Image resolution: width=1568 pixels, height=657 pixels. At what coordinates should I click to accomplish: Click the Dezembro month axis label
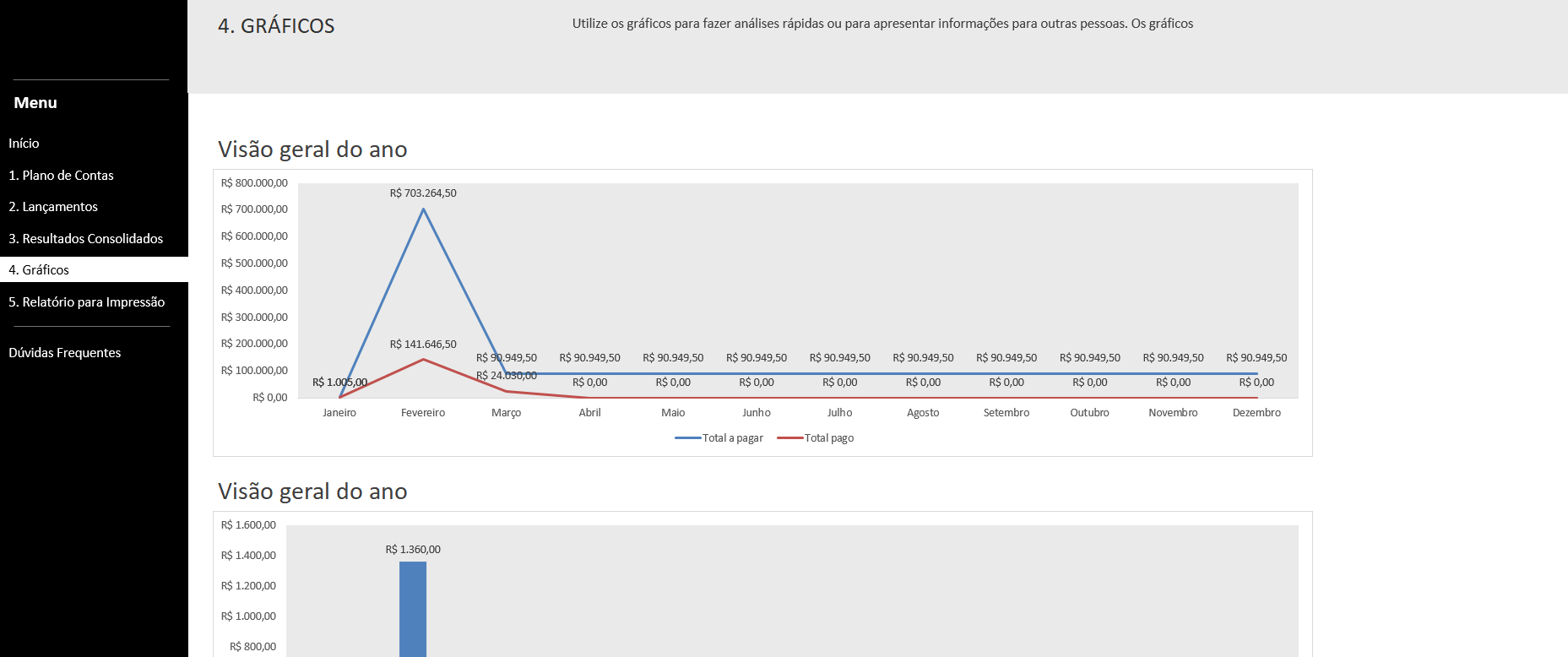point(1256,413)
